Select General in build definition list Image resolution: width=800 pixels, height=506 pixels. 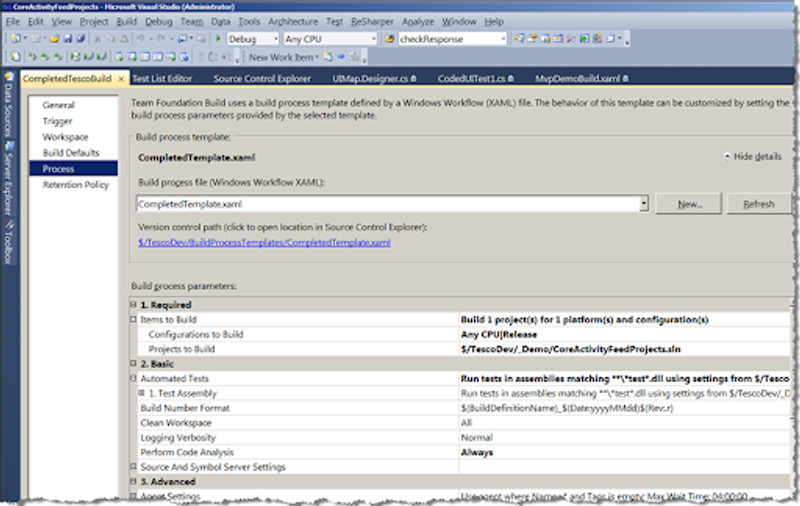(59, 105)
